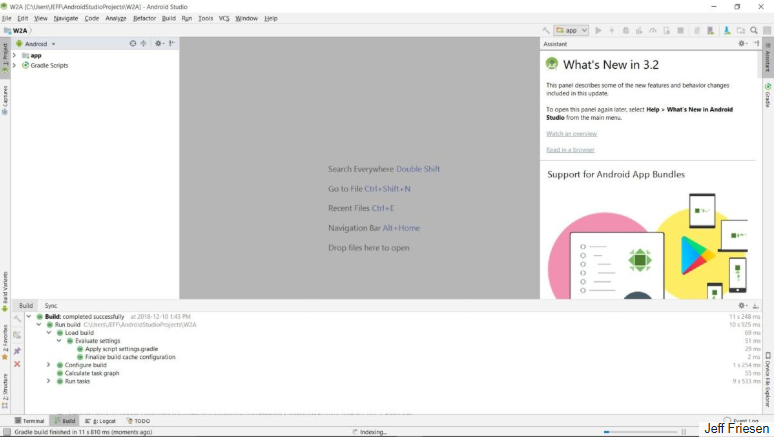Select the Build tab next to Sync
The height and width of the screenshot is (438, 778).
(26, 306)
